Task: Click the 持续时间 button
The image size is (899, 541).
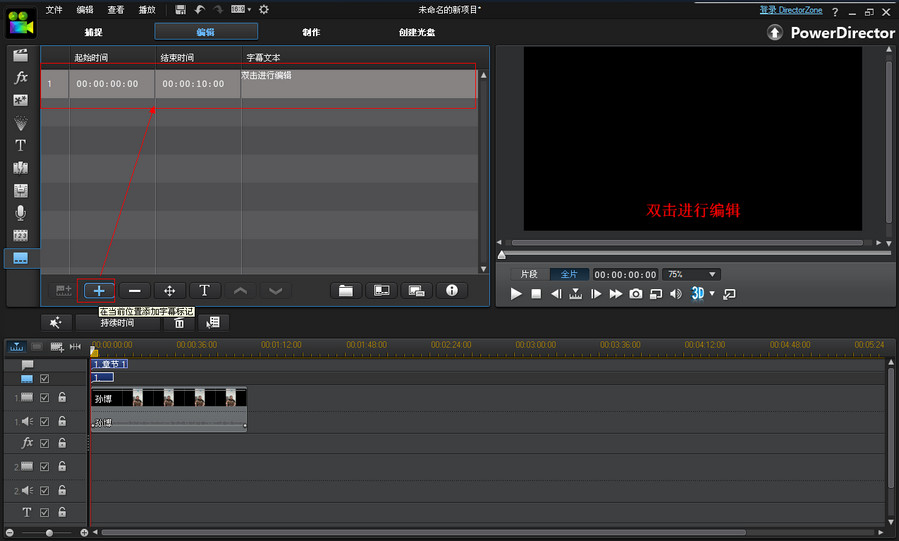Action: coord(117,323)
